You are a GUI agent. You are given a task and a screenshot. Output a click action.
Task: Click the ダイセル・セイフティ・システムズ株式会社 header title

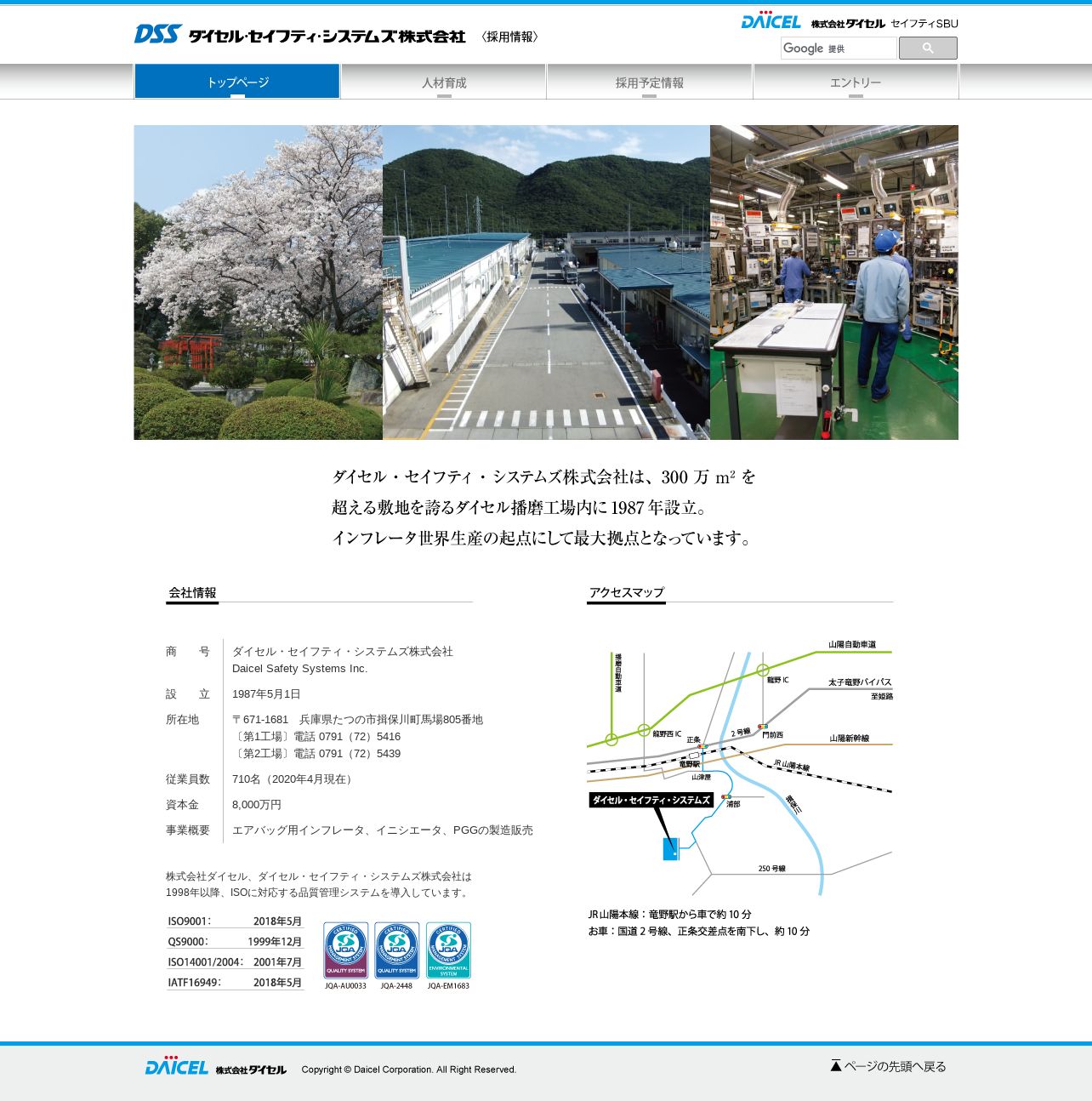pyautogui.click(x=327, y=37)
